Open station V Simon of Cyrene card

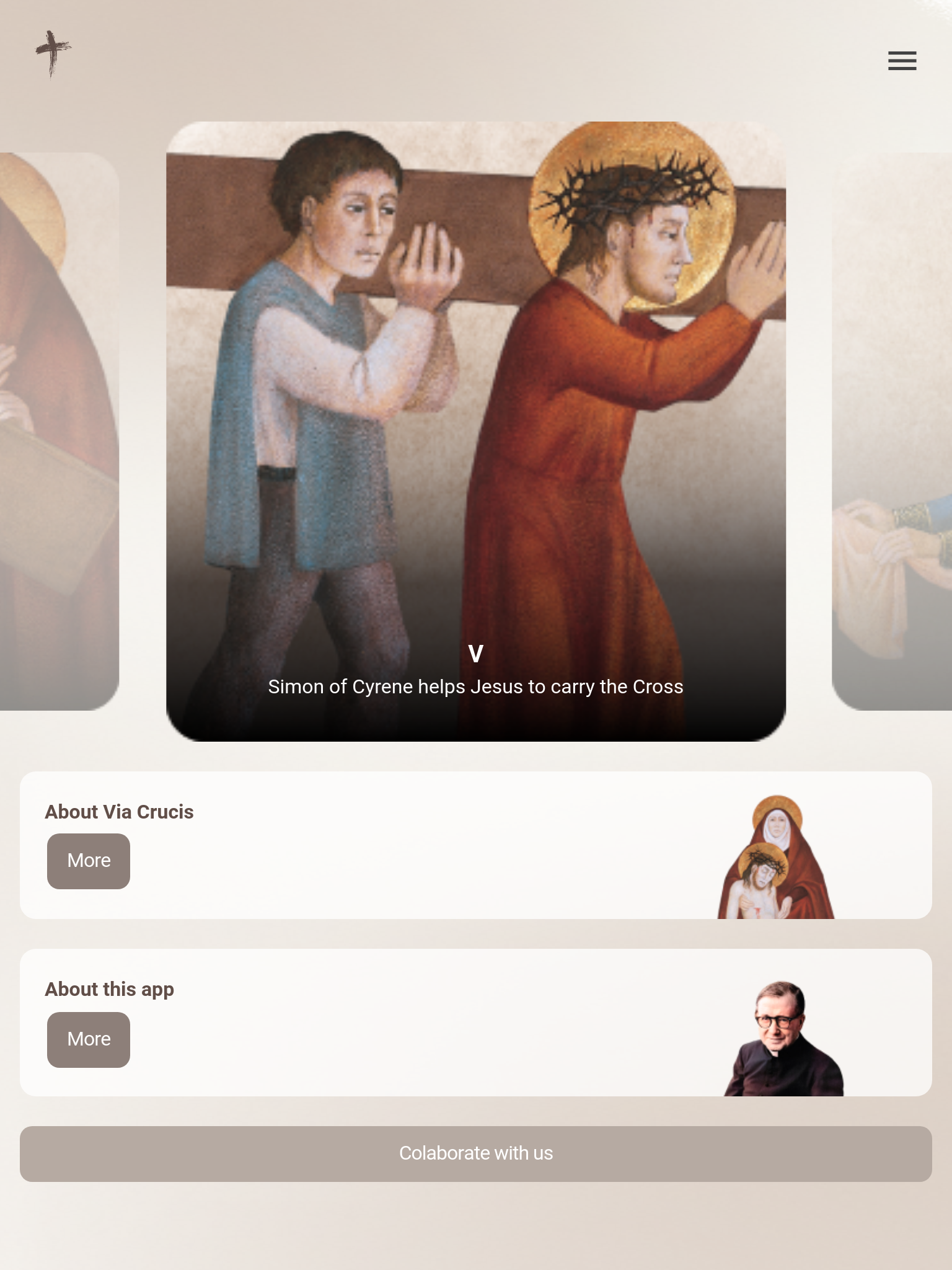click(x=476, y=431)
